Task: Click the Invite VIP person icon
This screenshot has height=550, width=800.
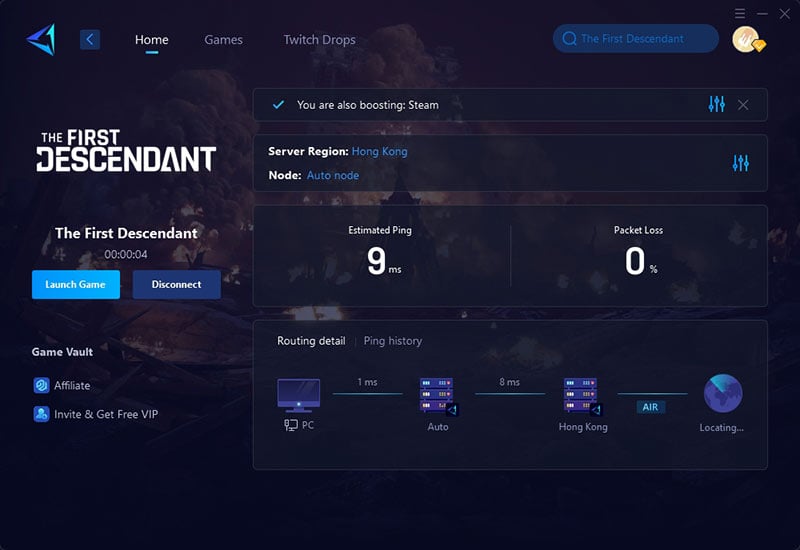Action: click(41, 414)
